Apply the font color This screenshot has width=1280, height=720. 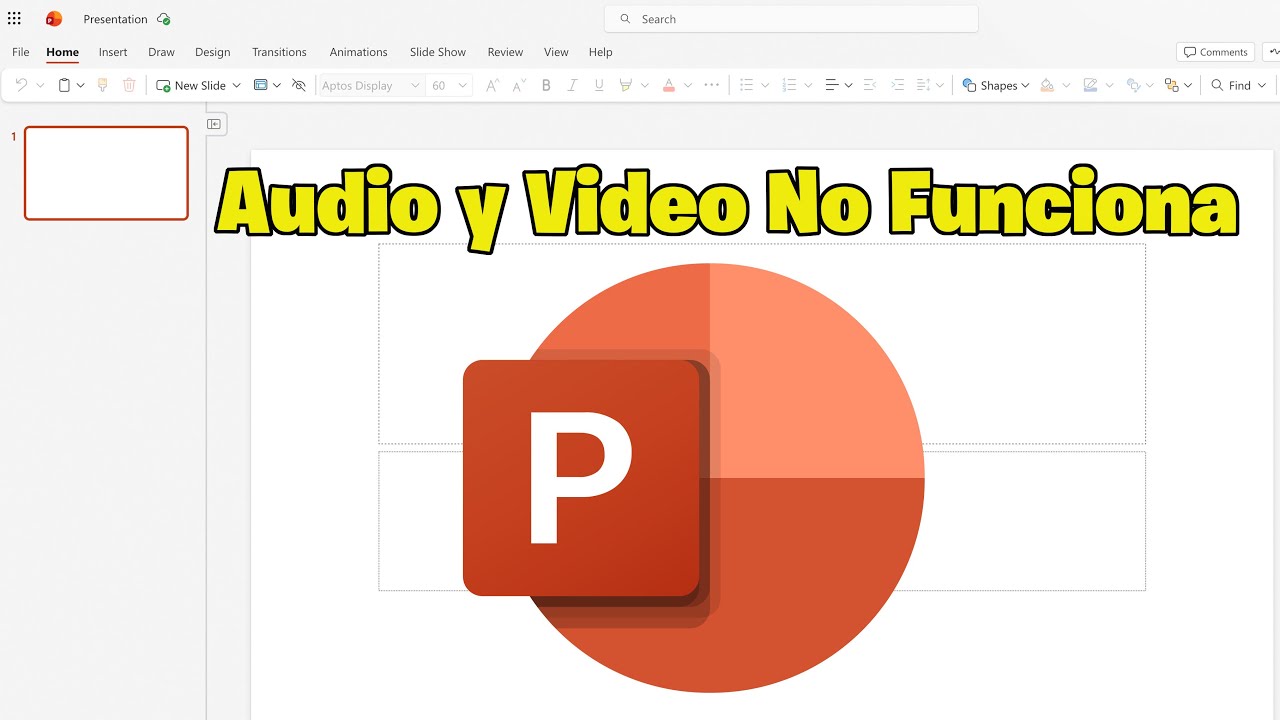(669, 85)
